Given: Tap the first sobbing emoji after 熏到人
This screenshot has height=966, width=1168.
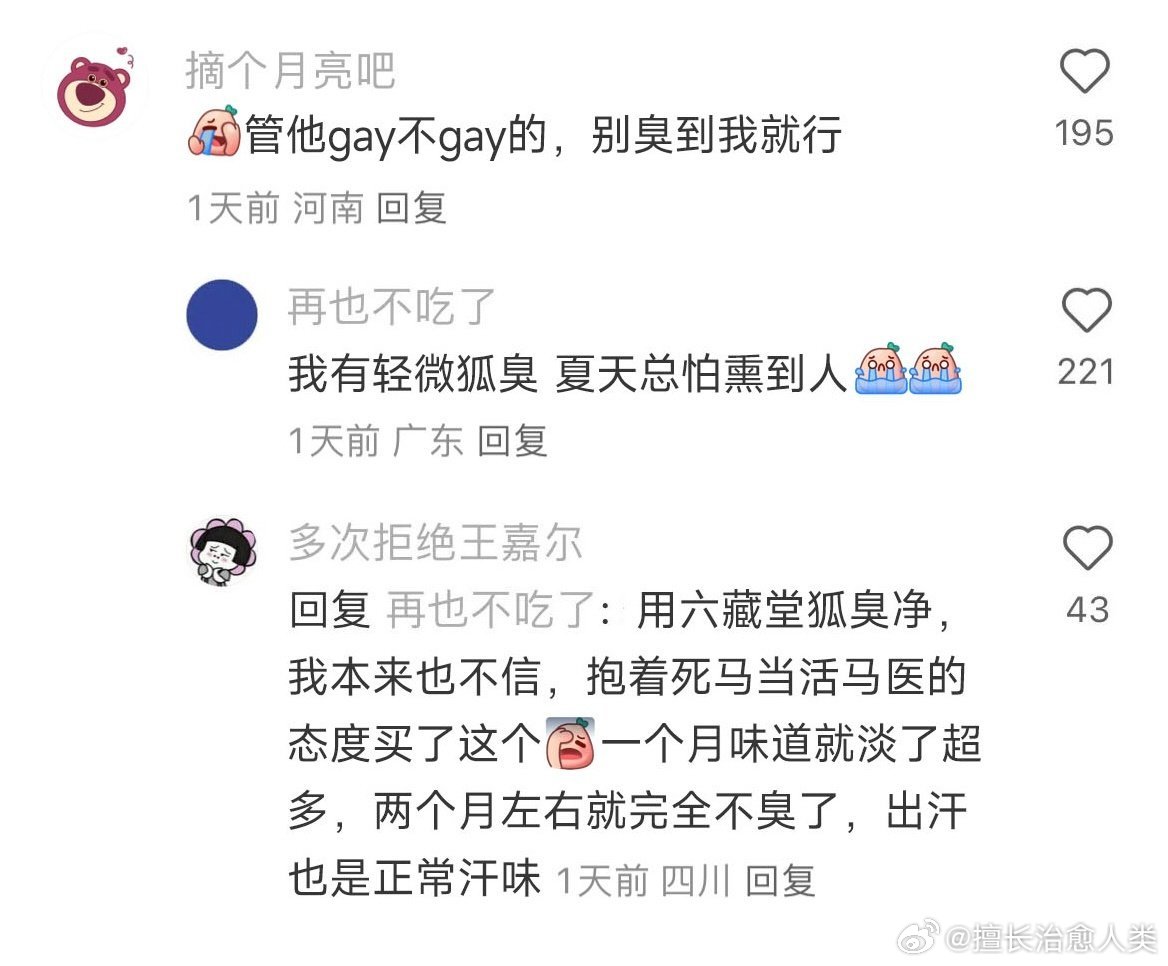Looking at the screenshot, I should (x=881, y=369).
